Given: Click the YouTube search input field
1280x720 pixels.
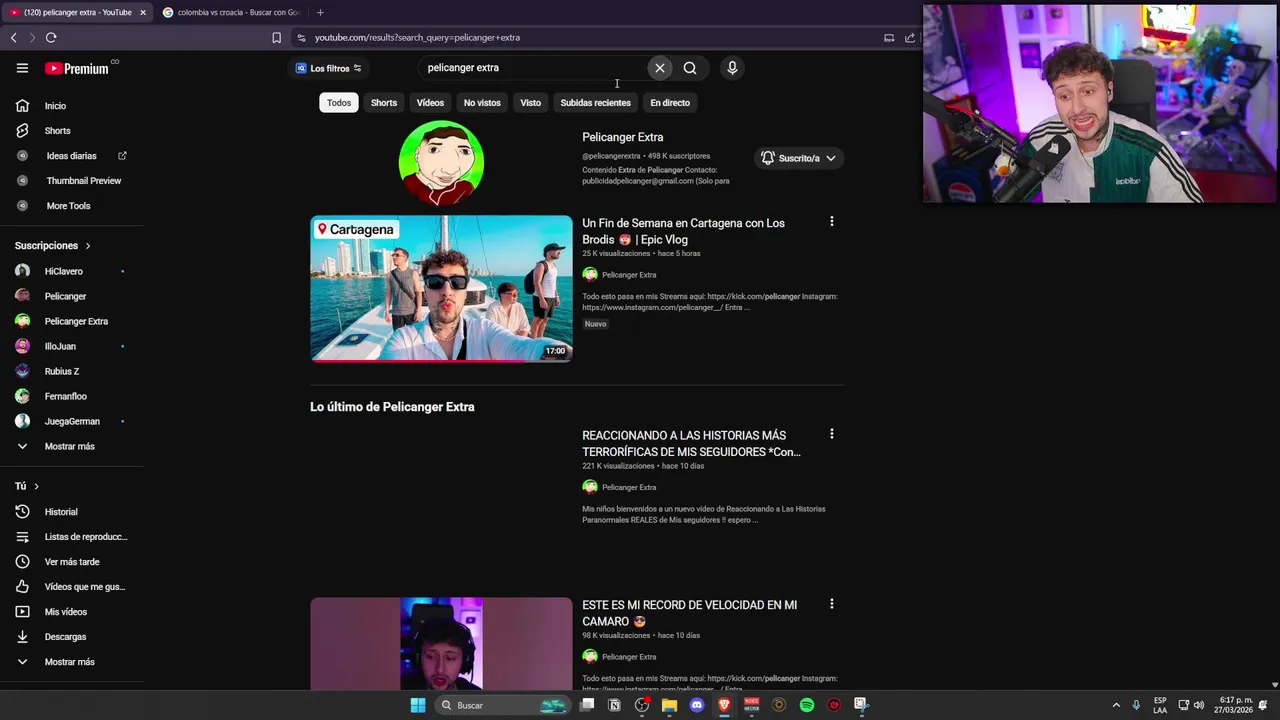Looking at the screenshot, I should coord(530,68).
